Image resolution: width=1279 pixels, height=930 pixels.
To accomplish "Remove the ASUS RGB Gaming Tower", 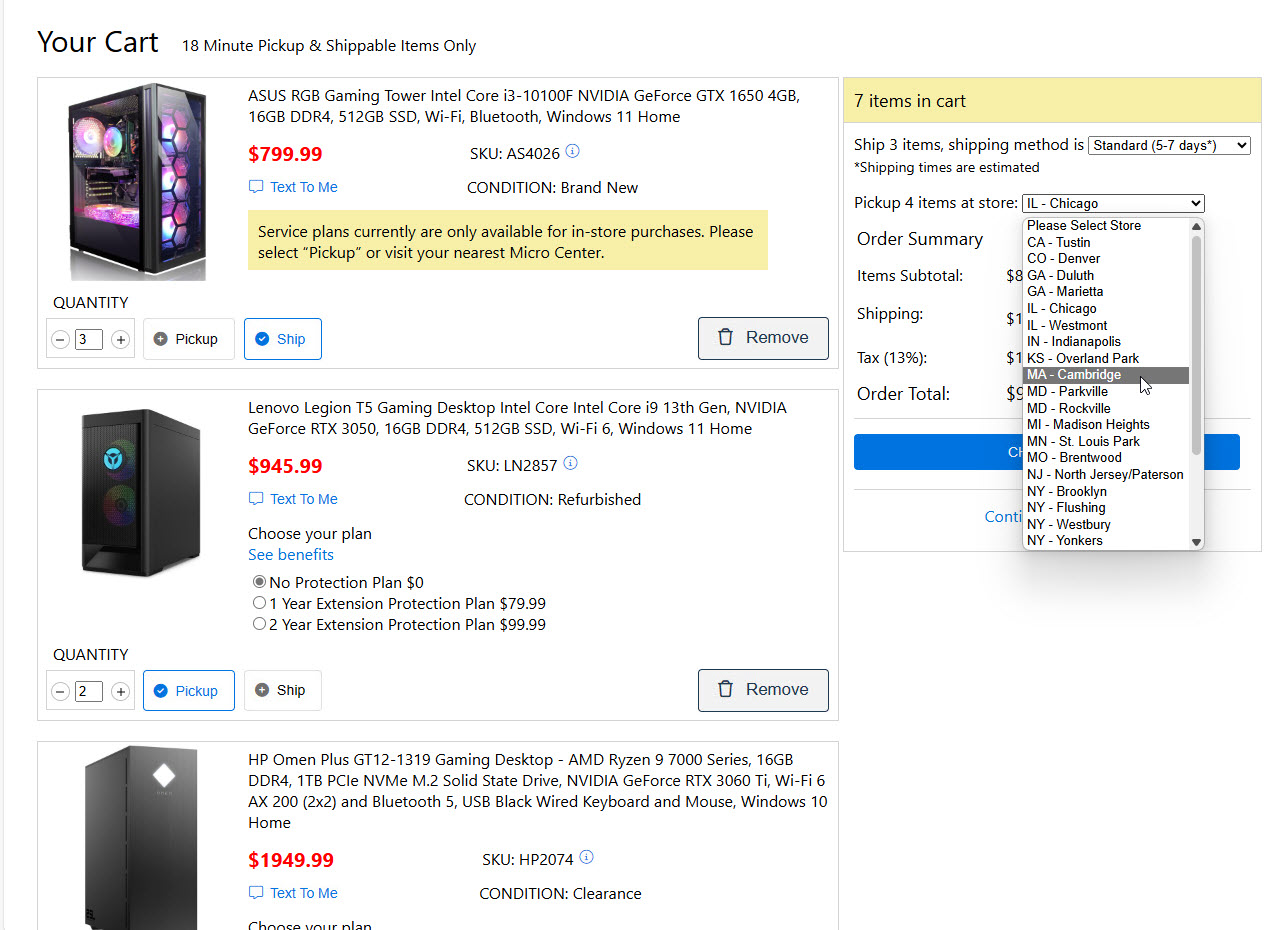I will pos(763,338).
